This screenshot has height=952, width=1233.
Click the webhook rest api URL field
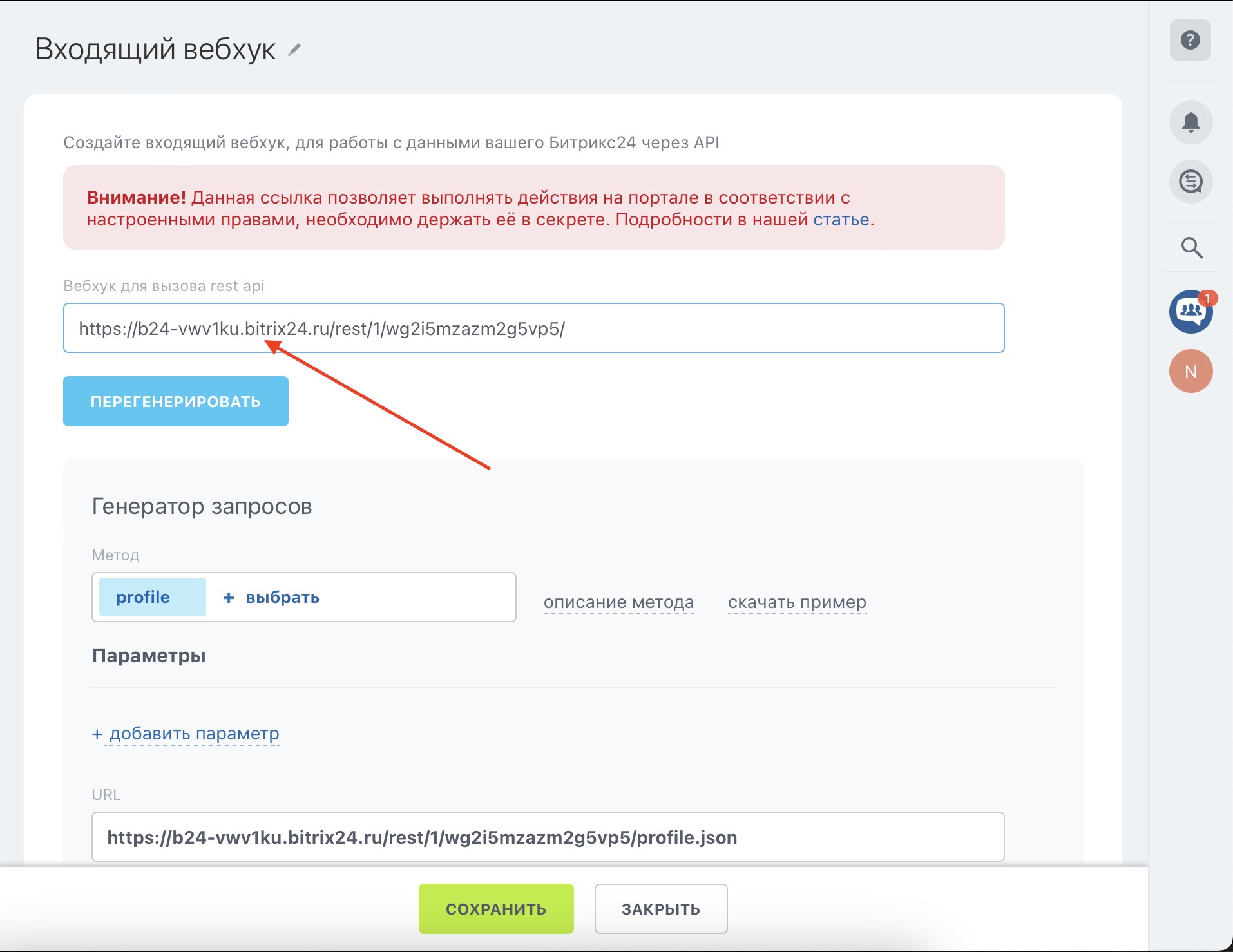[x=533, y=328]
